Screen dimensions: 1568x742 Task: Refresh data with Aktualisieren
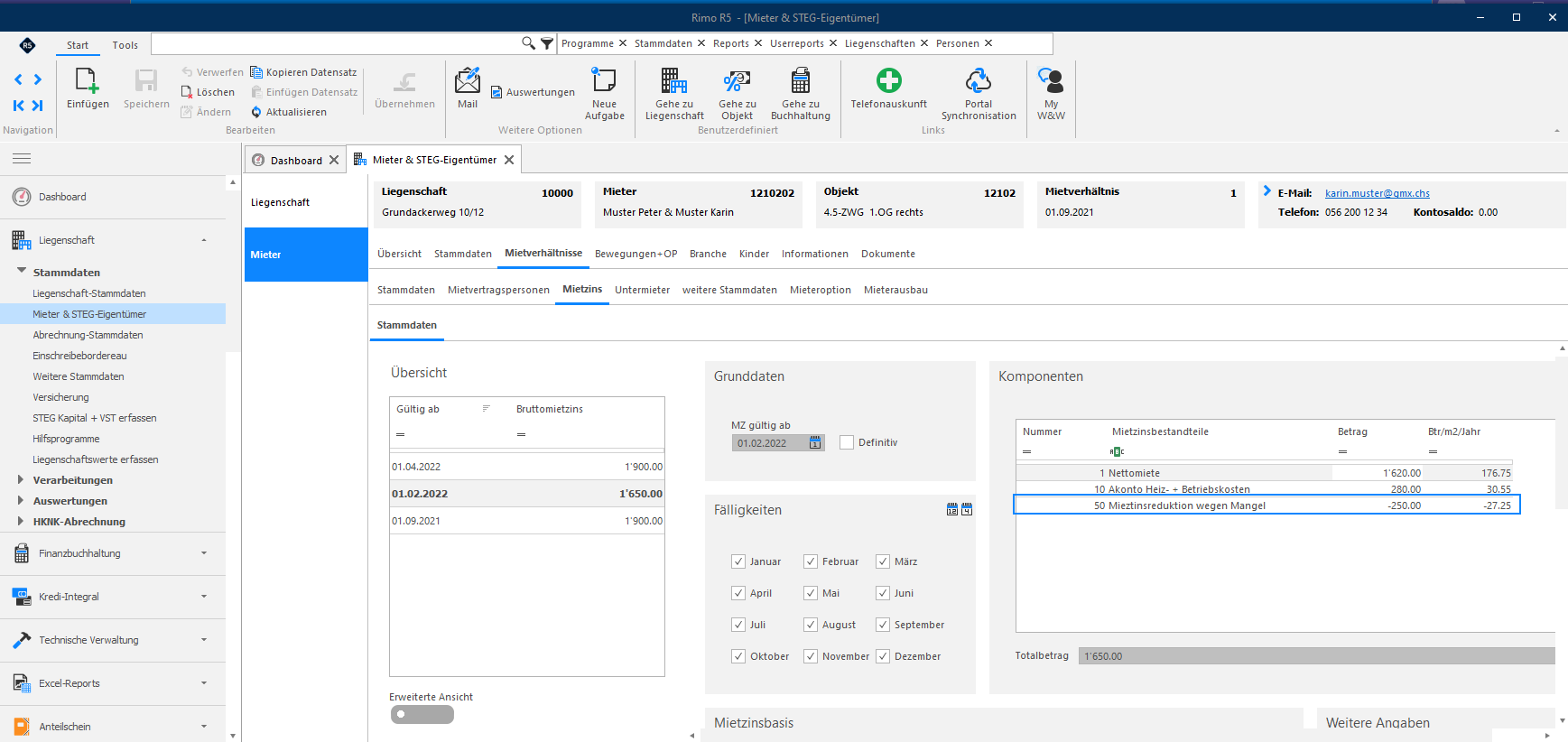(x=289, y=112)
